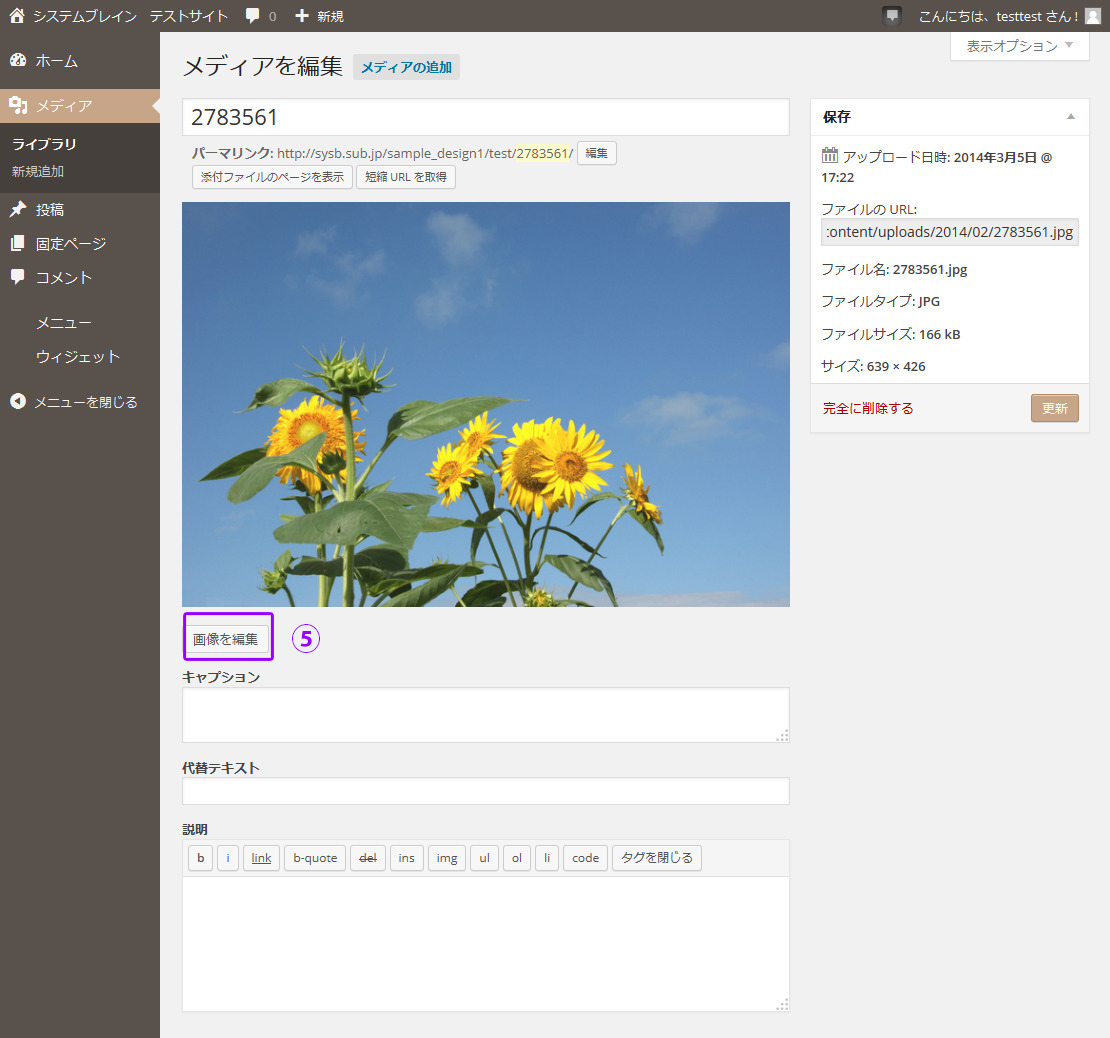Click the sunflower image preview

pos(485,404)
